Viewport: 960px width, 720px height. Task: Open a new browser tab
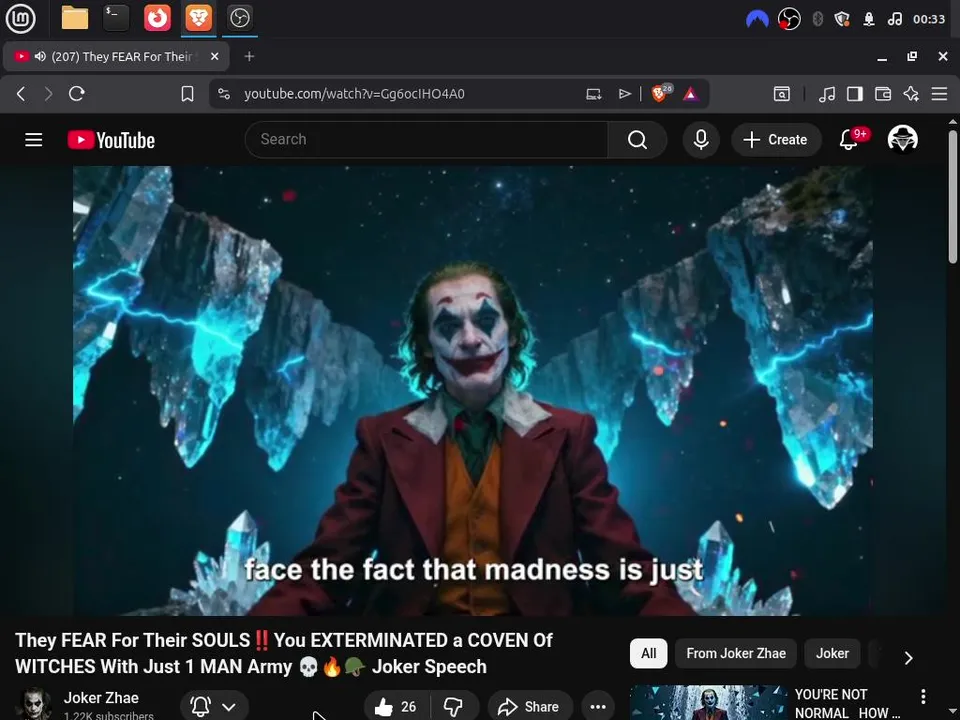point(249,56)
